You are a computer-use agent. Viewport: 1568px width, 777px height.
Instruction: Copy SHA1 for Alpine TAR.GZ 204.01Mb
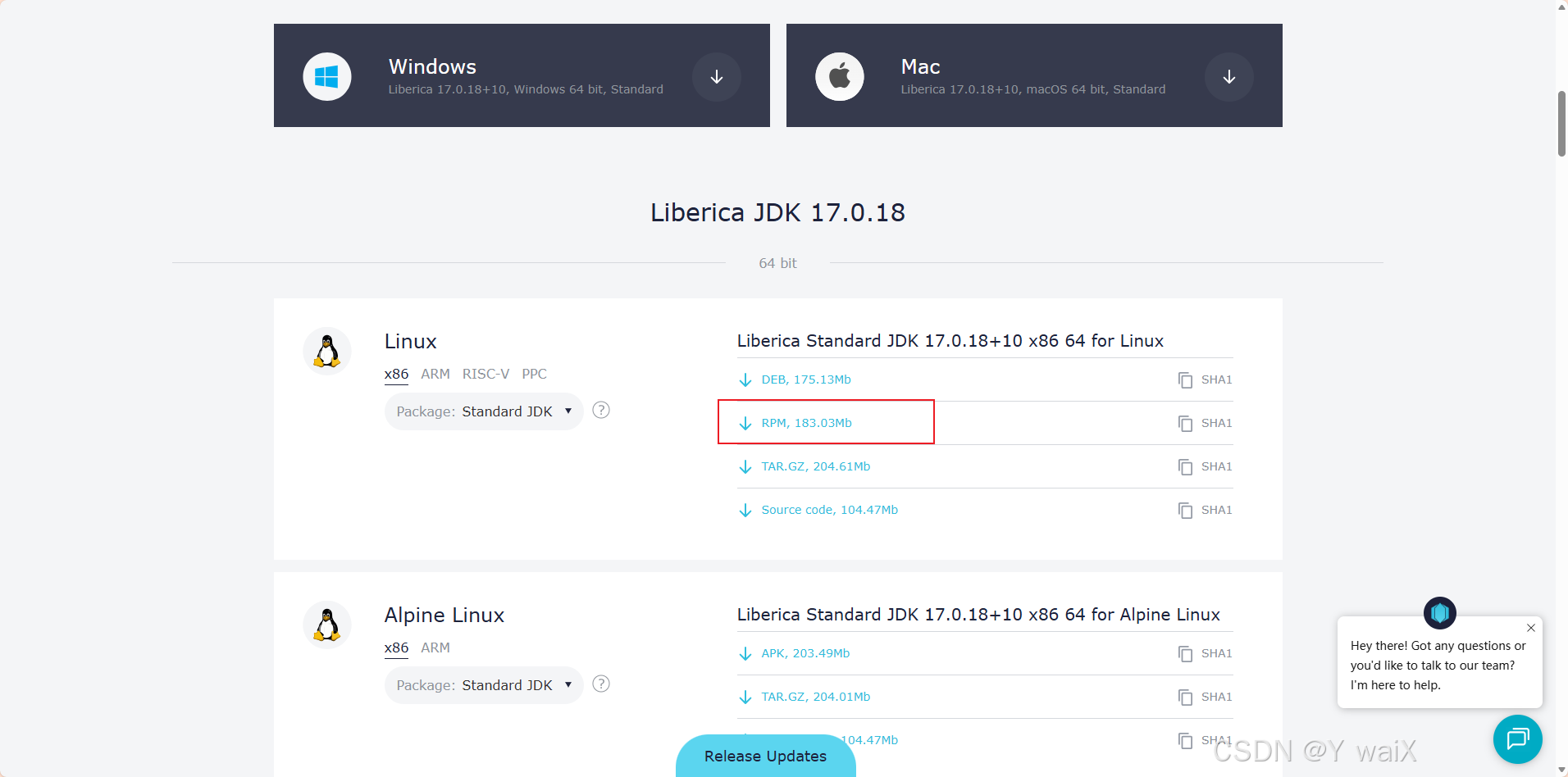[1205, 697]
